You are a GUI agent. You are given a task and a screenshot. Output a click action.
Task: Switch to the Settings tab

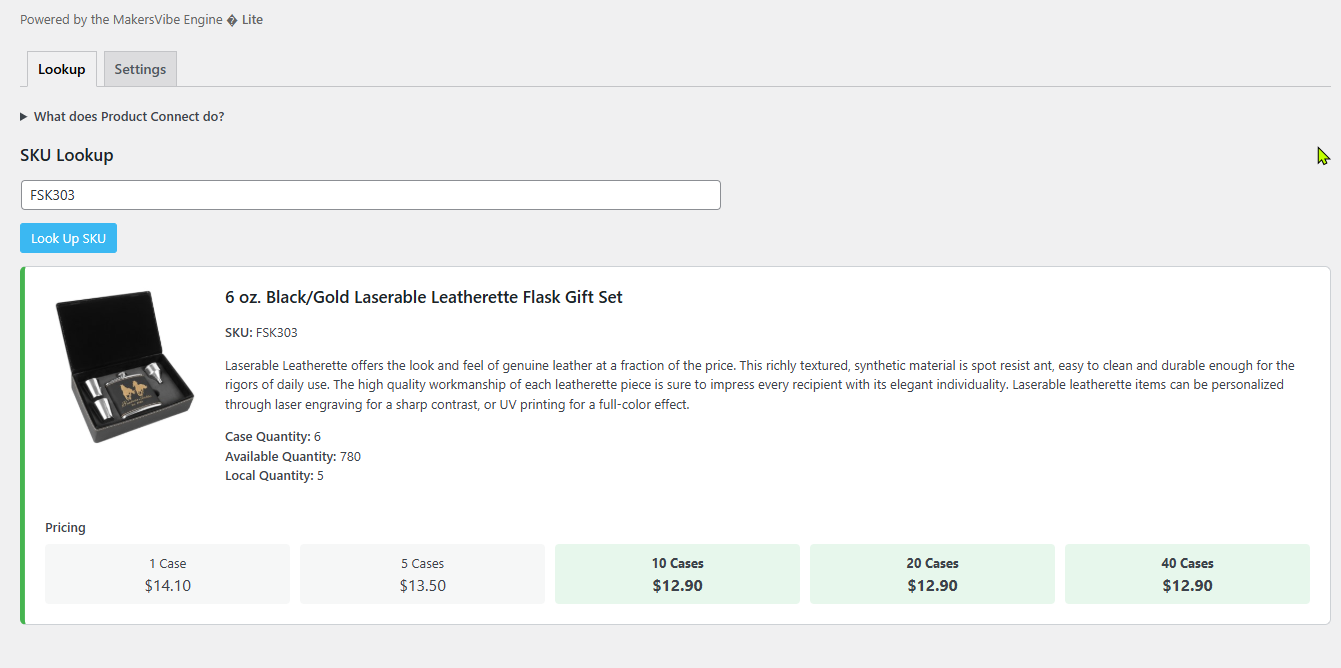140,70
